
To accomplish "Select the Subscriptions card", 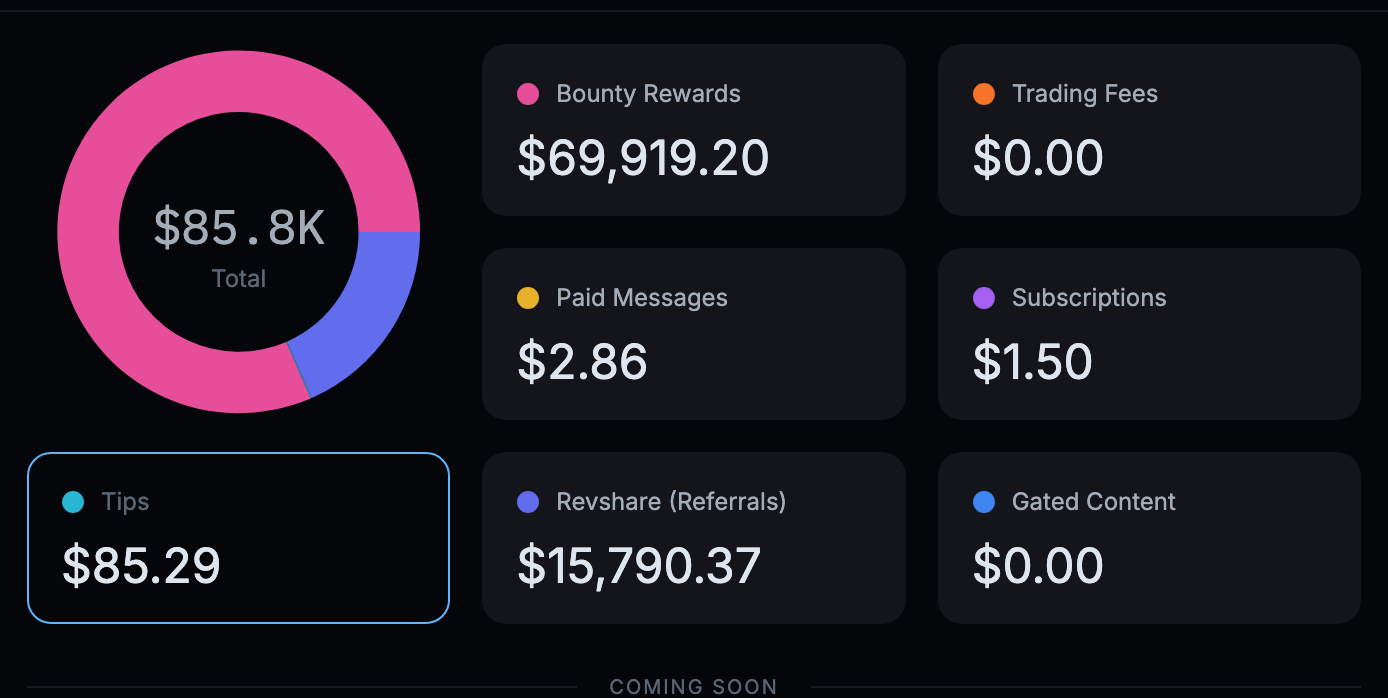I will 1149,334.
